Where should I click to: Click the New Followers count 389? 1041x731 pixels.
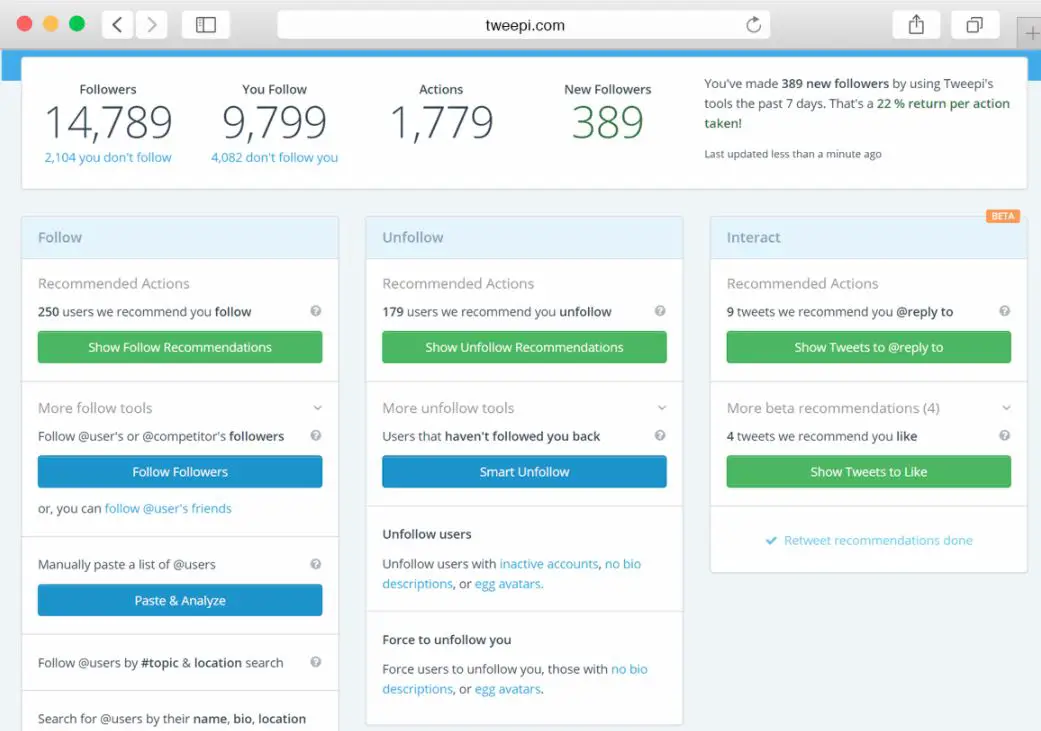pyautogui.click(x=607, y=123)
